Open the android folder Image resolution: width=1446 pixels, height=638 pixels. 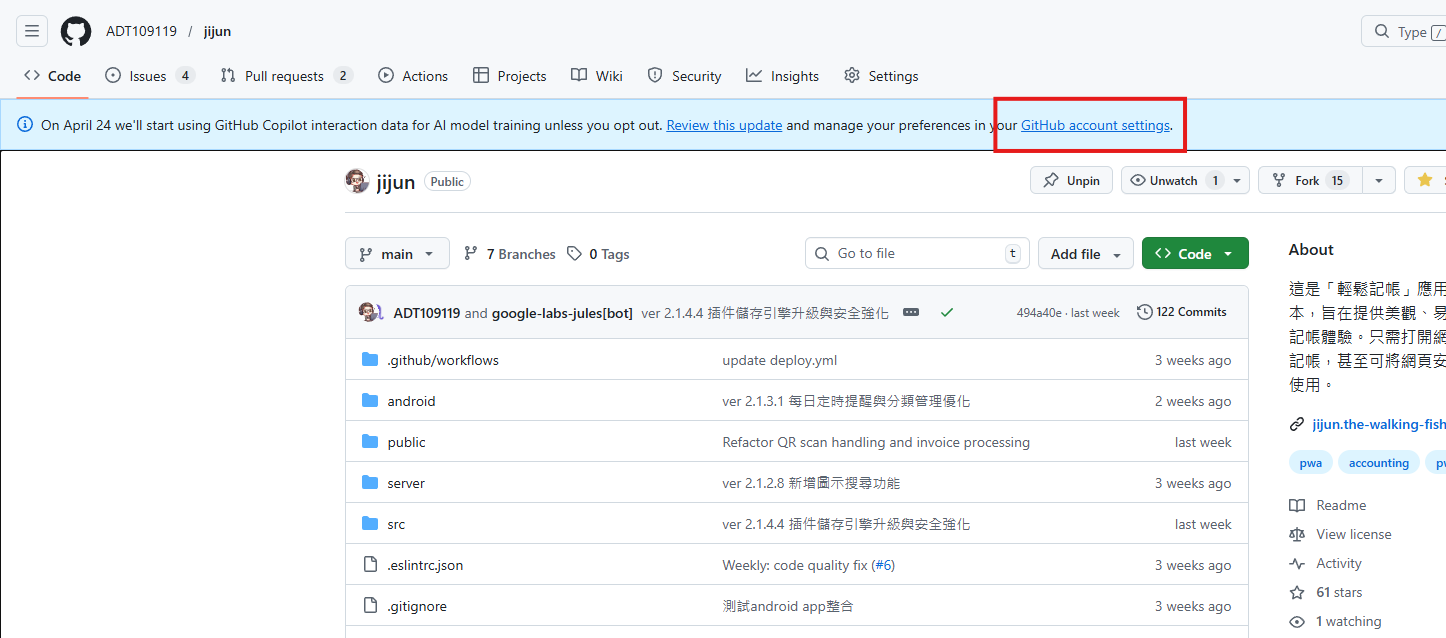click(x=411, y=401)
